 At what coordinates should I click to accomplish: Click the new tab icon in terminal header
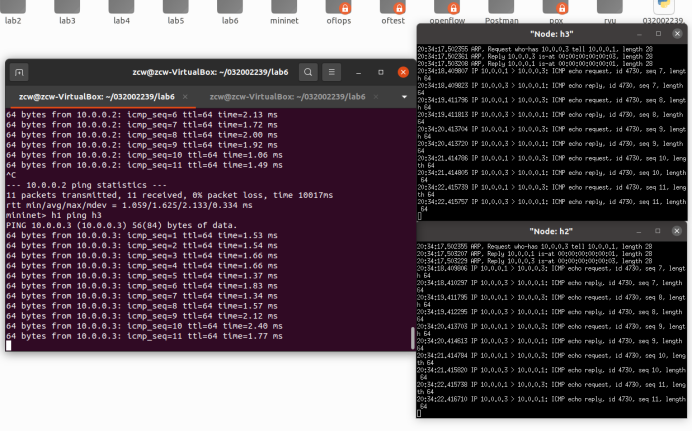pos(19,72)
